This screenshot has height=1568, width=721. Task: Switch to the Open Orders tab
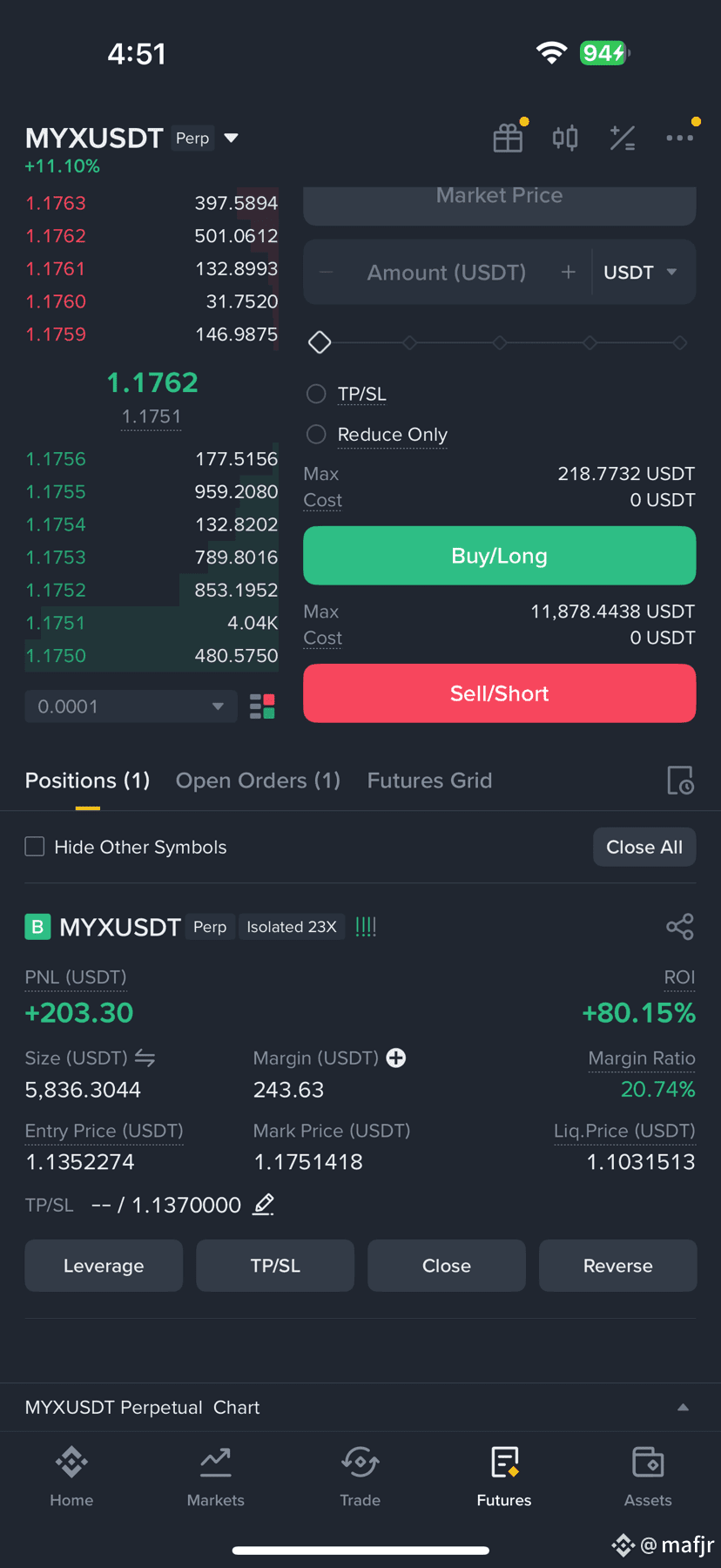(258, 781)
